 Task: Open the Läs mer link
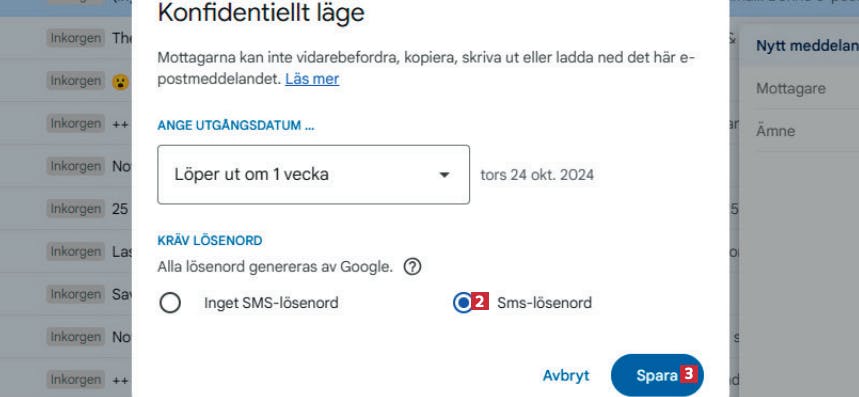click(312, 79)
